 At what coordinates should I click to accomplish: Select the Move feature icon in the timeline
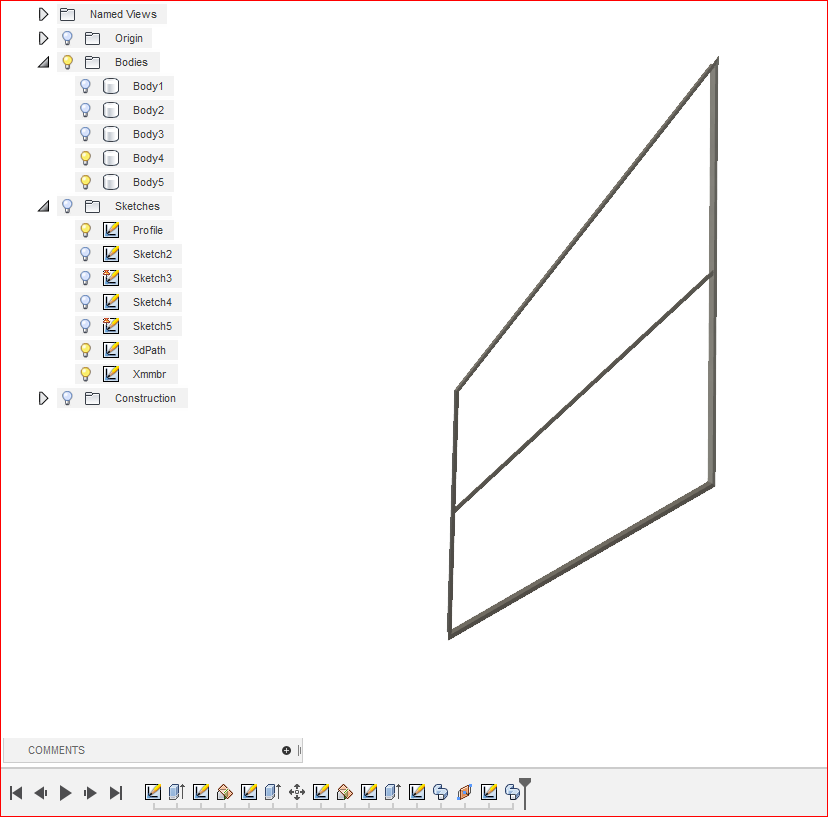297,791
